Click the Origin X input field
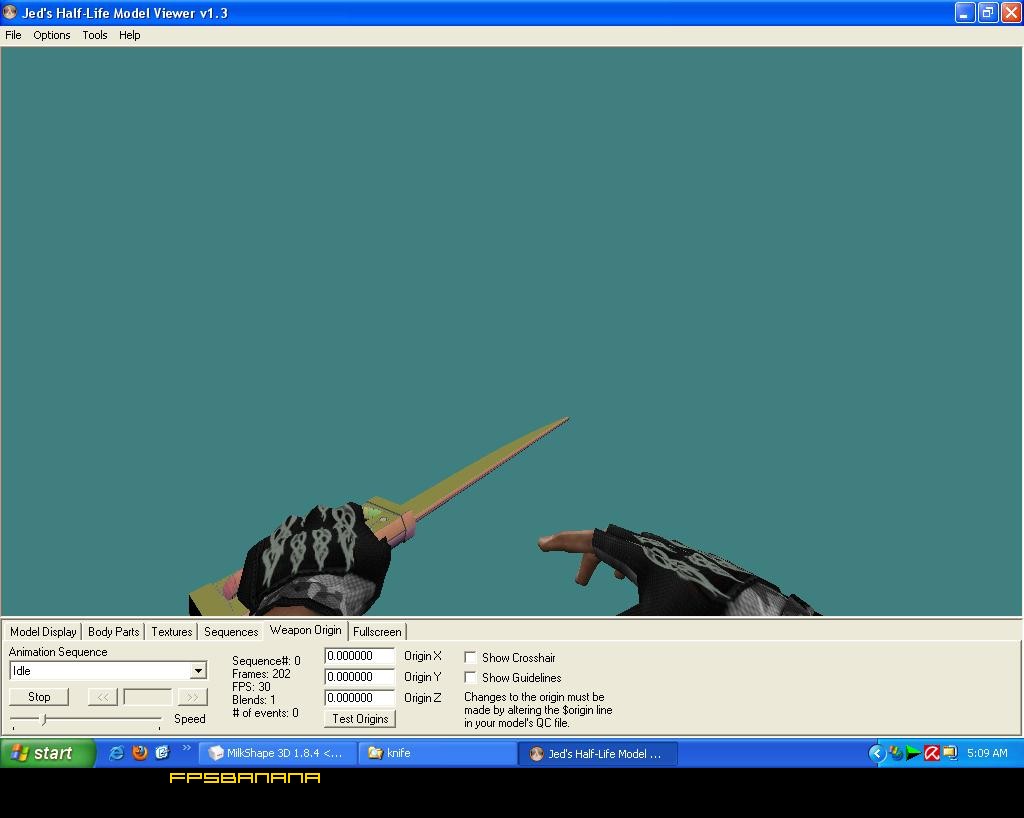Viewport: 1024px width, 818px height. coord(359,656)
